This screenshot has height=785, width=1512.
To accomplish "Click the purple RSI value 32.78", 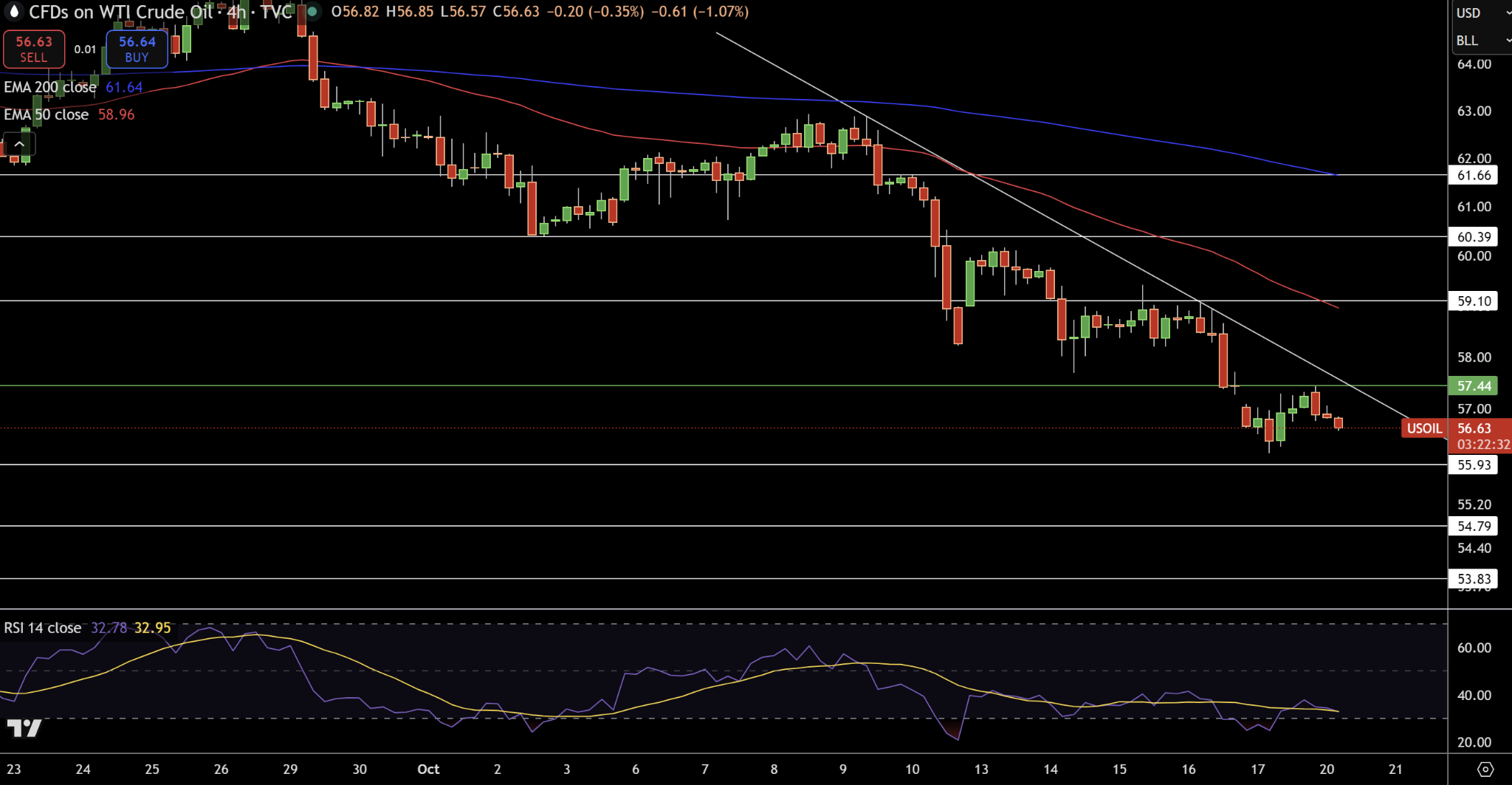I will click(109, 628).
